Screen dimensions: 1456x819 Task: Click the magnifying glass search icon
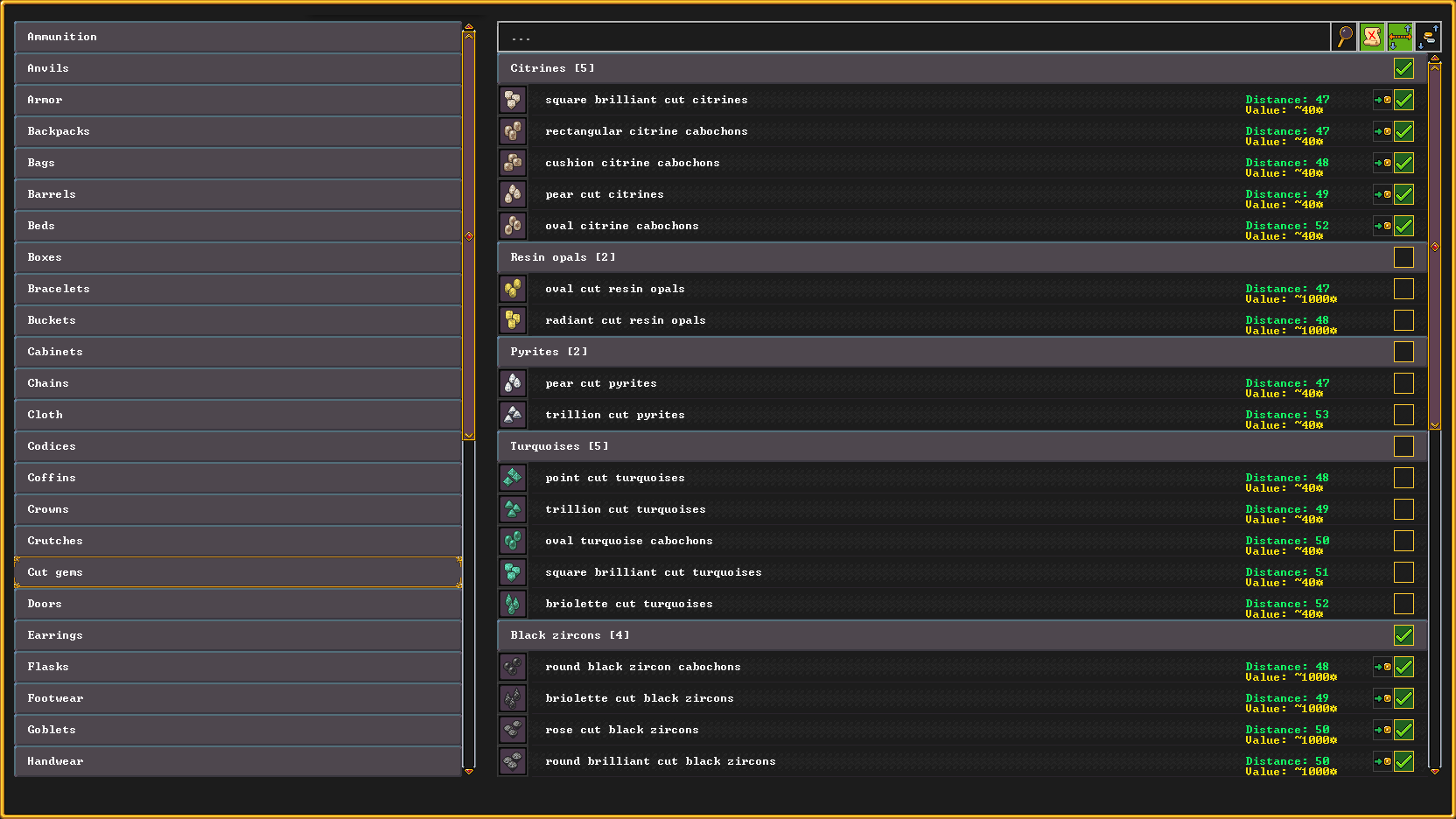pos(1344,37)
